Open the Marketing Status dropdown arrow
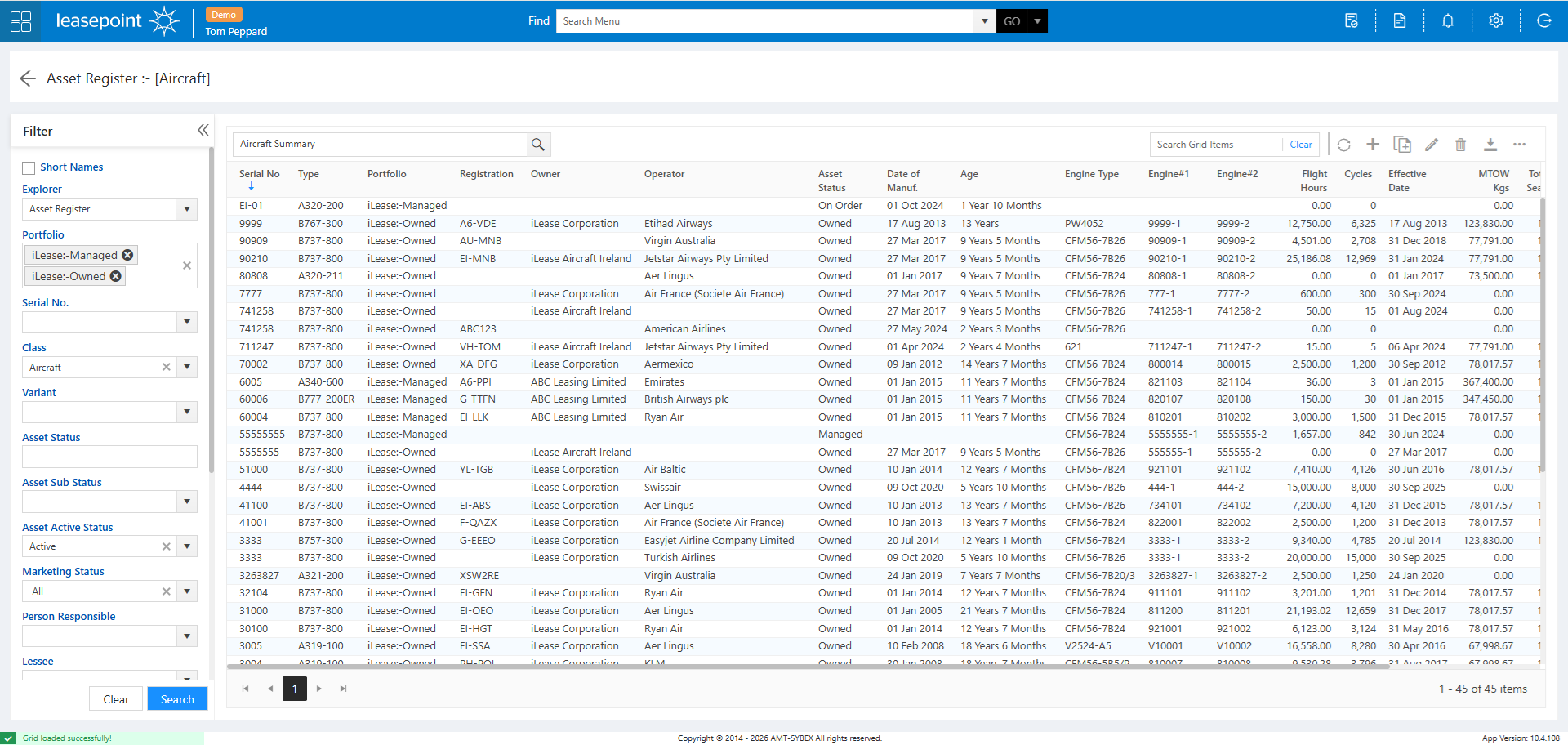 [187, 591]
